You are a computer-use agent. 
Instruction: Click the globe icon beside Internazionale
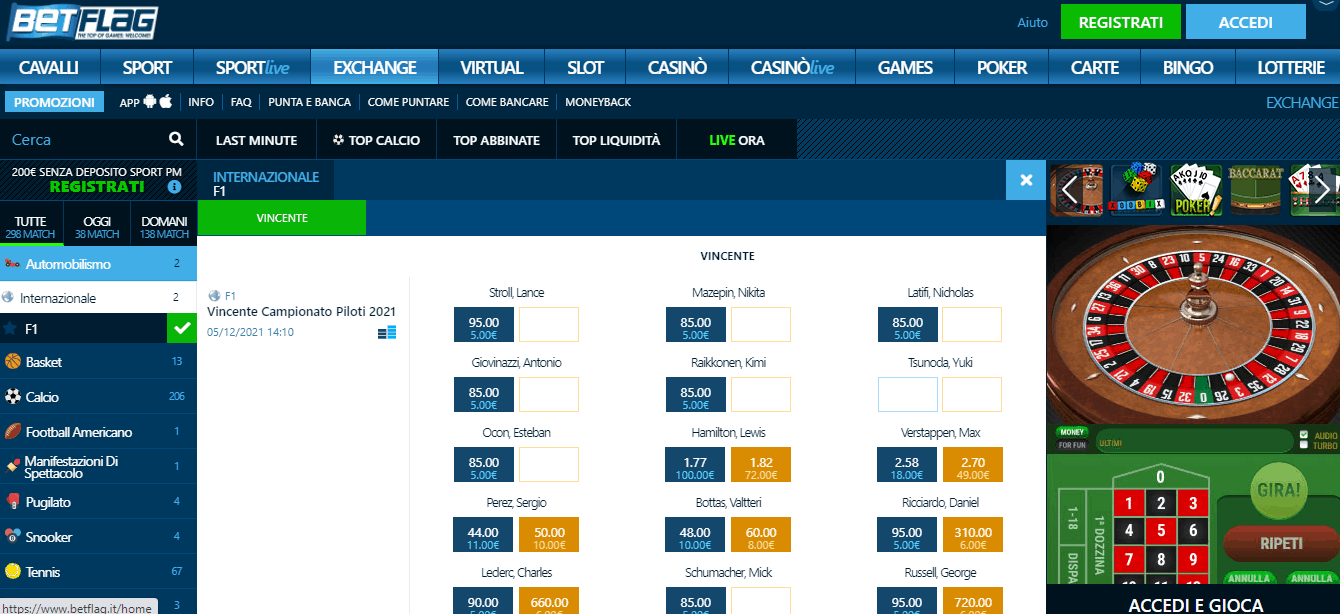9,297
